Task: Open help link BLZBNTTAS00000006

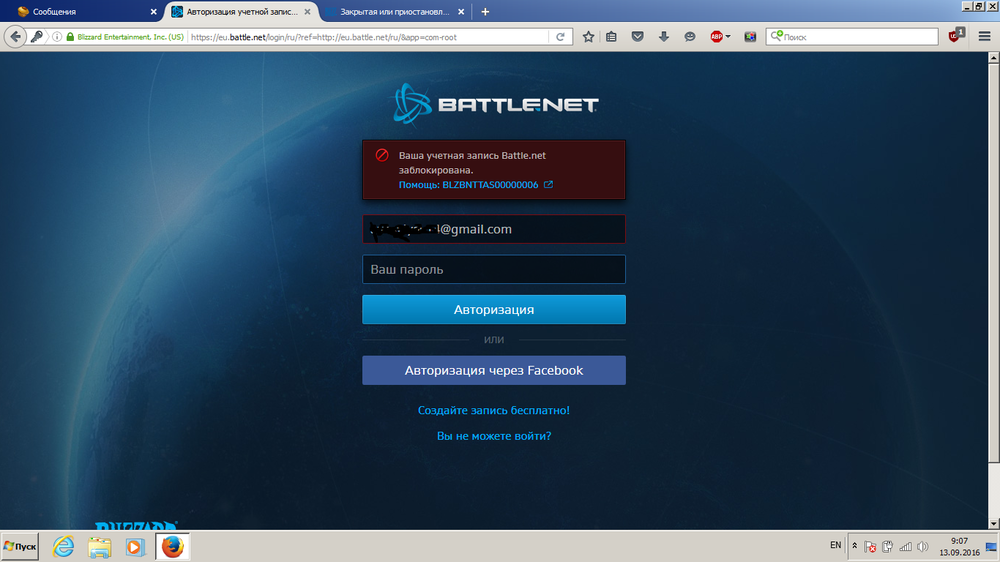Action: pos(468,184)
